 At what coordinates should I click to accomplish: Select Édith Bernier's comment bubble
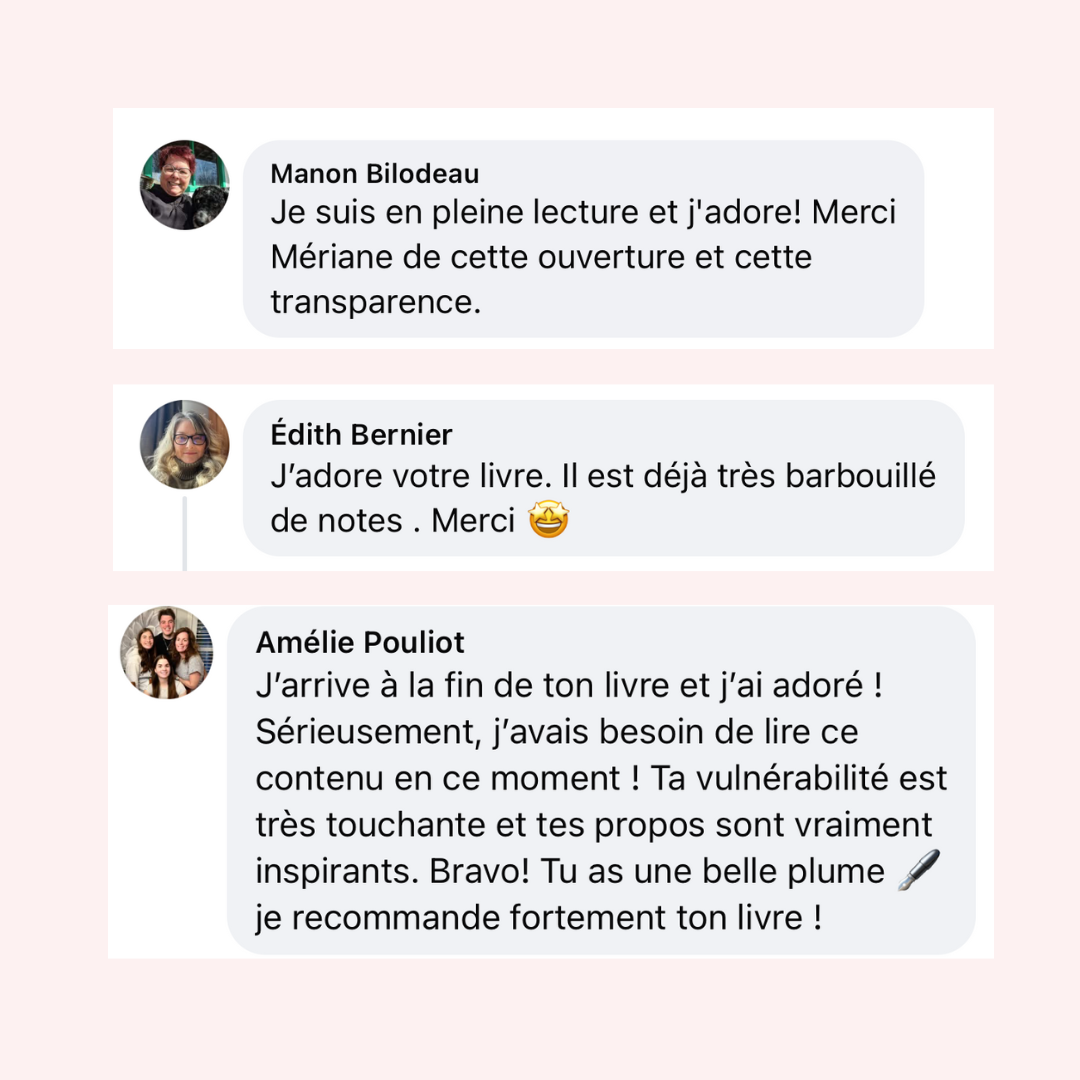tap(604, 477)
